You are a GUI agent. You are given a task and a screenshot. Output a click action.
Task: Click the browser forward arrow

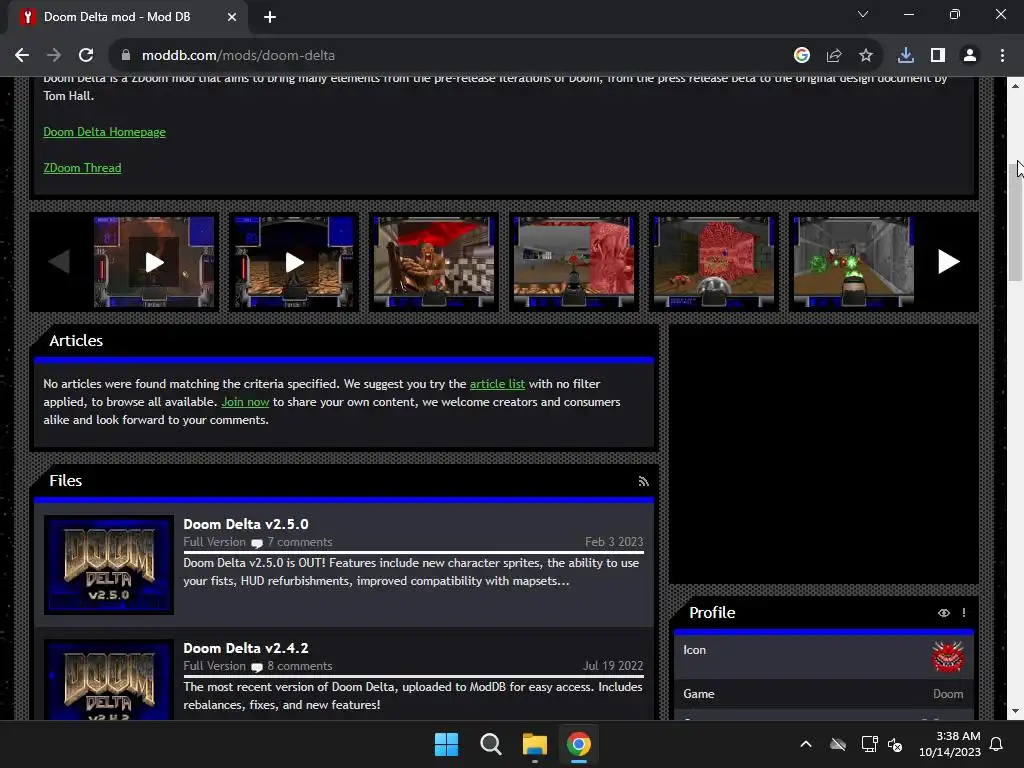pyautogui.click(x=54, y=56)
